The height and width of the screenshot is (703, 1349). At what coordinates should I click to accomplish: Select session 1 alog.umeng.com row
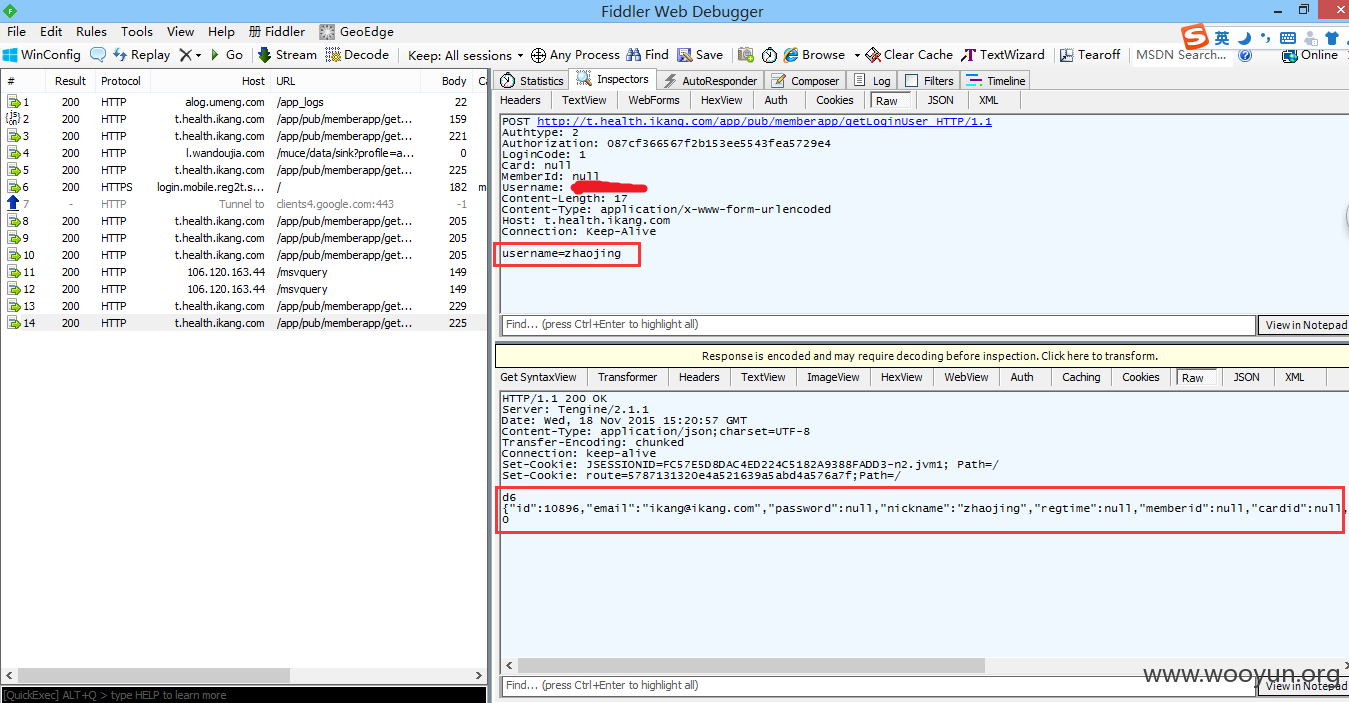244,102
